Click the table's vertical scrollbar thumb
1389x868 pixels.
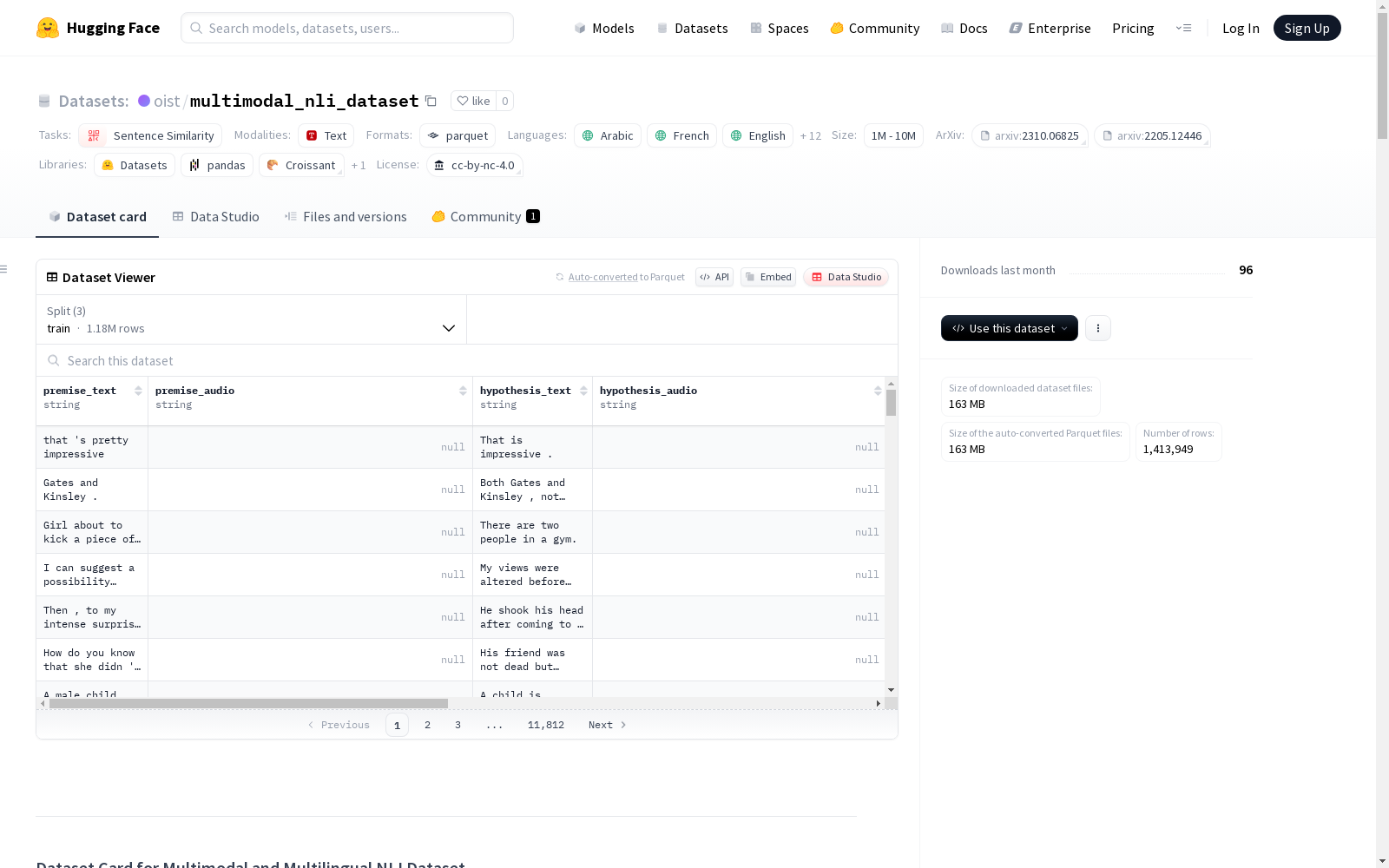pos(891,403)
